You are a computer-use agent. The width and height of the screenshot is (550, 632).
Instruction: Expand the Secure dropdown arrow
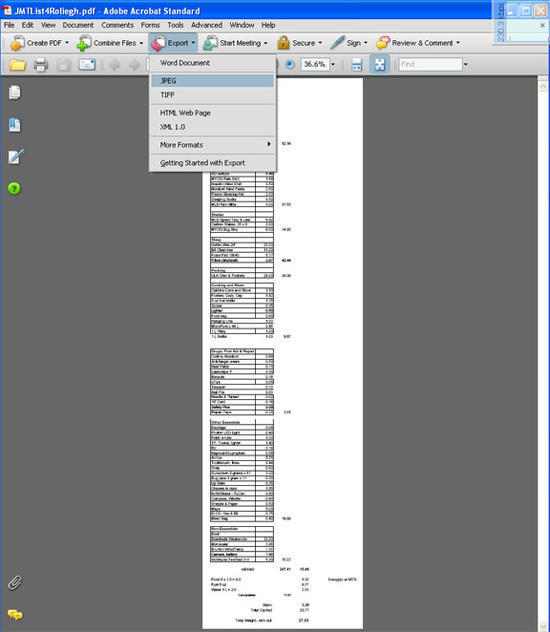320,43
